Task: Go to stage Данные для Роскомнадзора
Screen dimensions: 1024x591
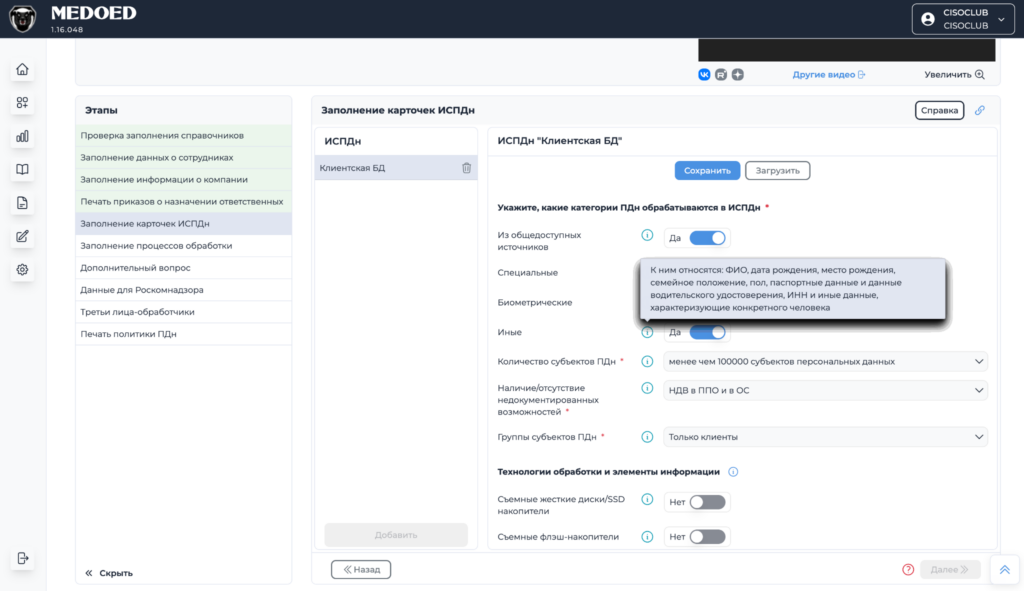Action: [x=184, y=290]
